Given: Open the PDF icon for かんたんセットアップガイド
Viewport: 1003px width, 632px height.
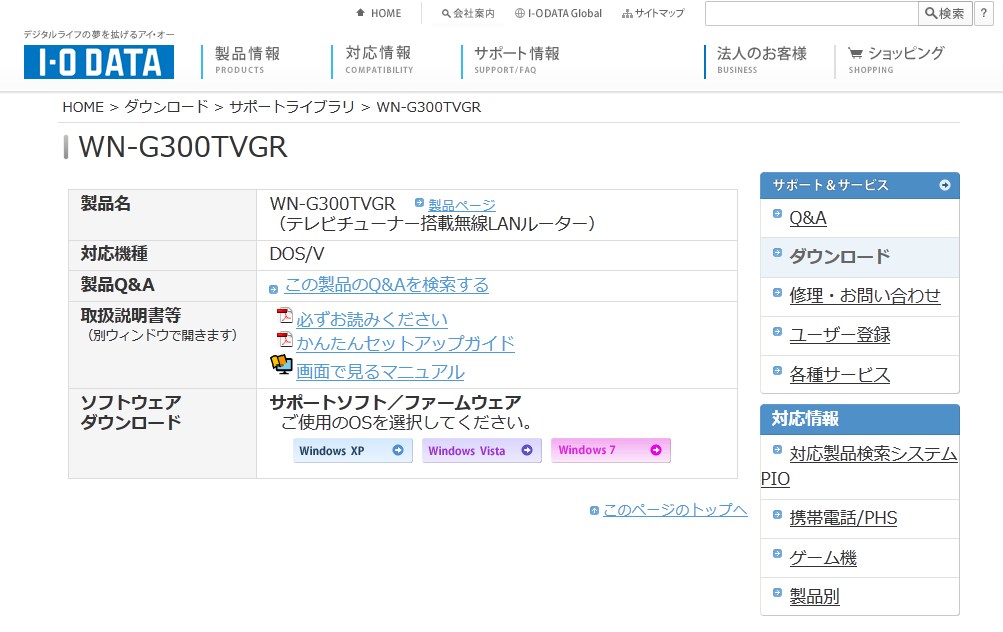Looking at the screenshot, I should pyautogui.click(x=285, y=342).
